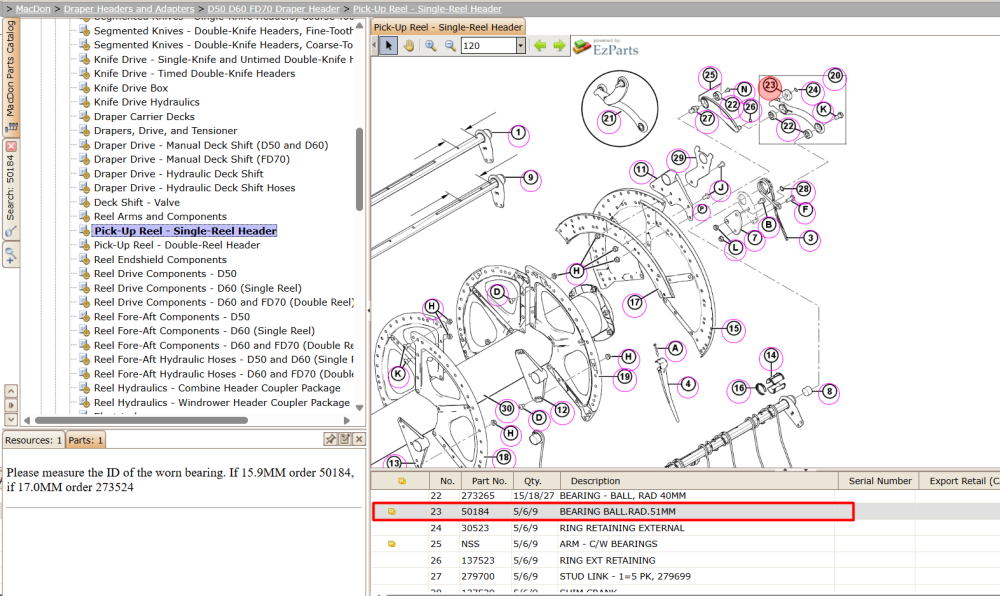Image resolution: width=1000 pixels, height=596 pixels.
Task: Click page icon beside Draper Drive - Hydraulic Deck Shift
Action: (84, 173)
